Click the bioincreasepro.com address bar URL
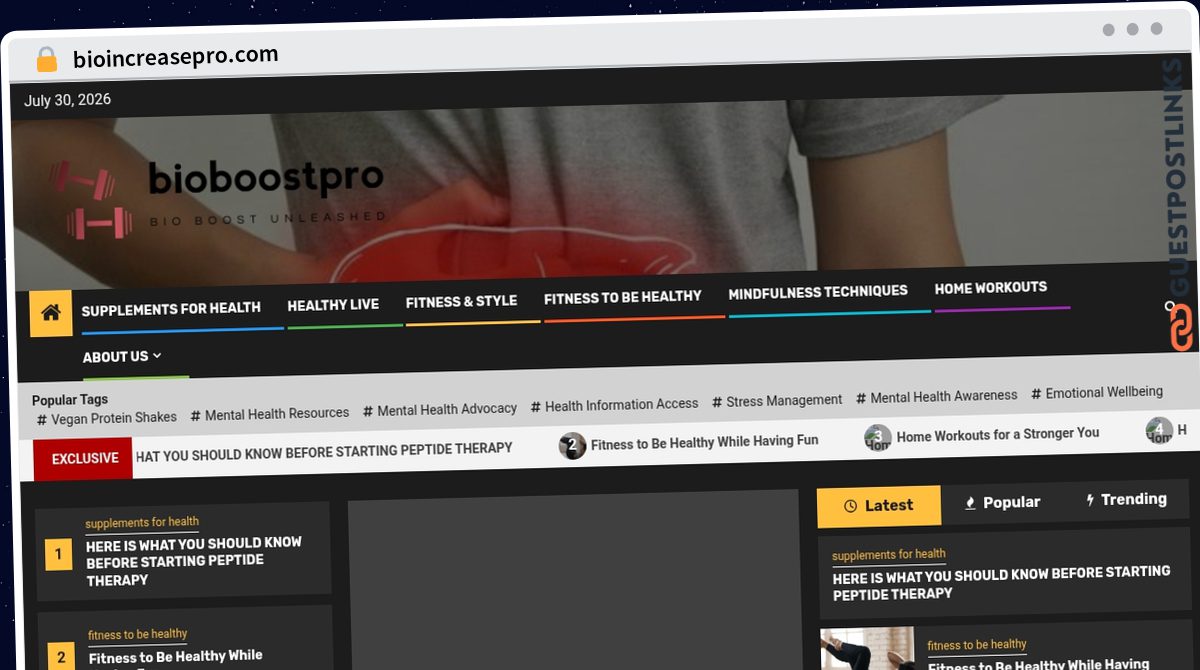 (x=176, y=57)
